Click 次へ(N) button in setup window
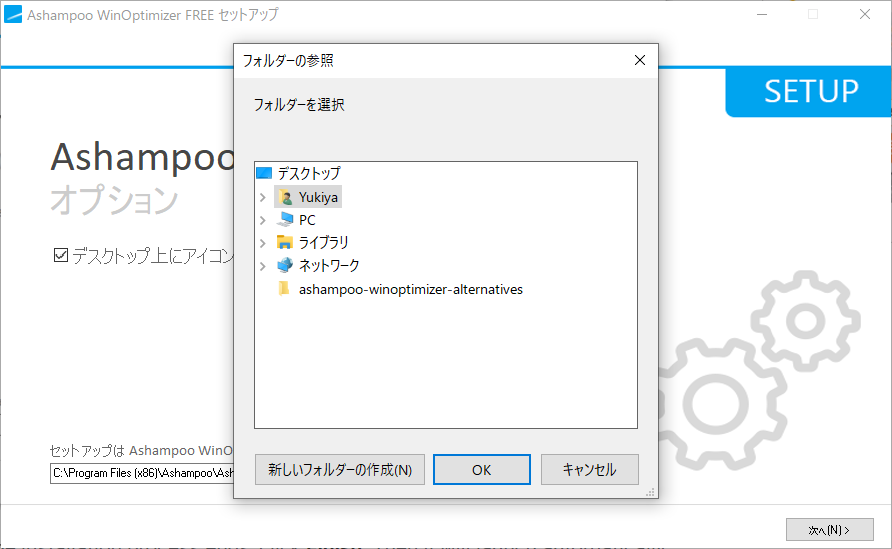The width and height of the screenshot is (892, 549). click(x=829, y=530)
